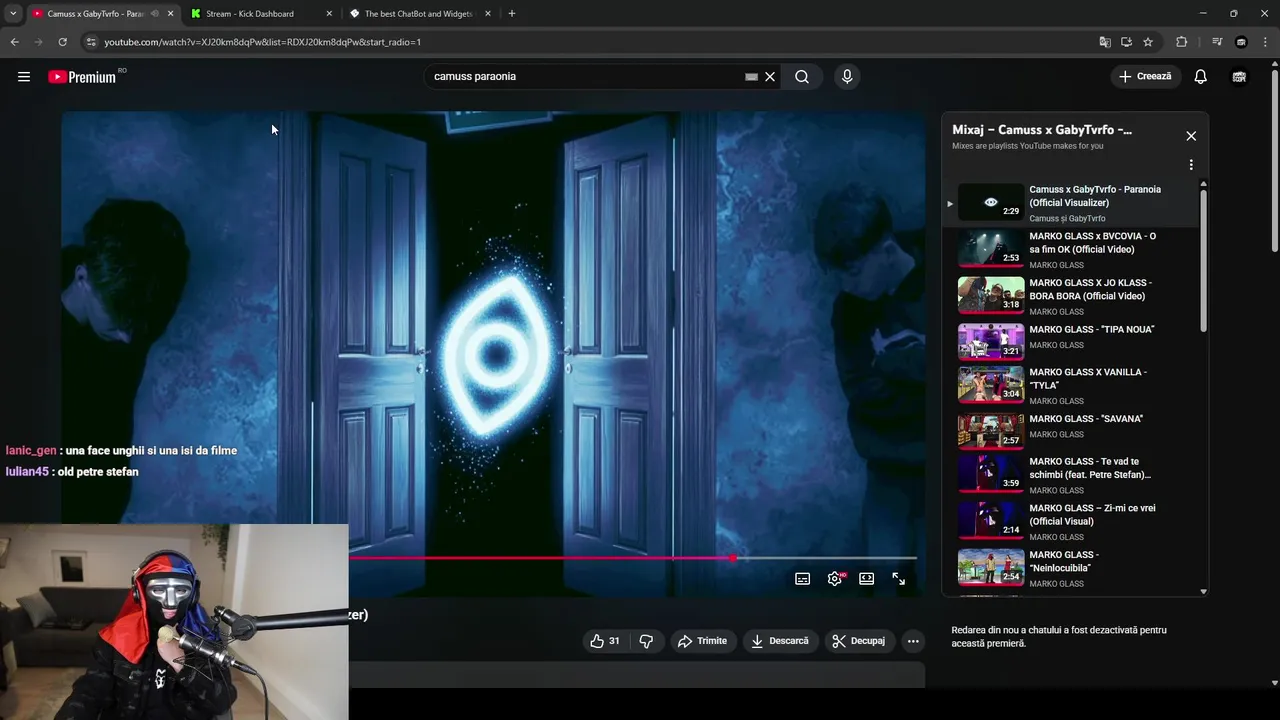Screen dimensions: 1280x720
Task: Click the playlist panel scrollbar thumb
Action: 1203,260
